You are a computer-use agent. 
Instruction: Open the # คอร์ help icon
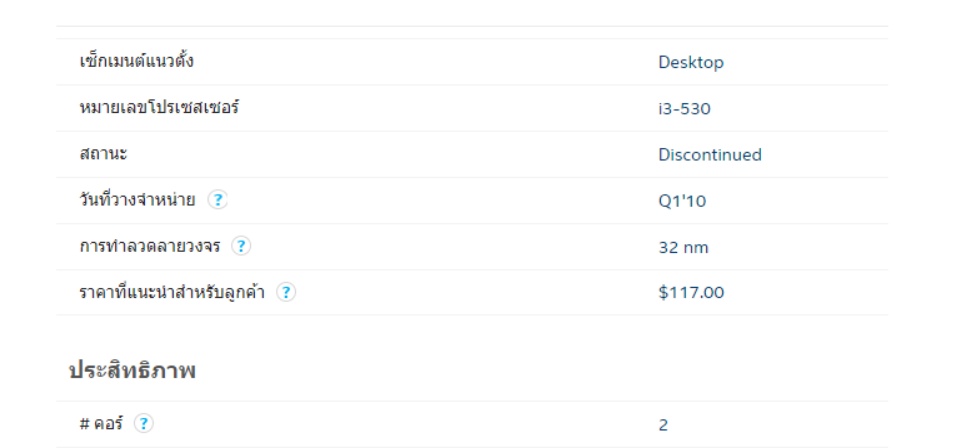tap(144, 424)
